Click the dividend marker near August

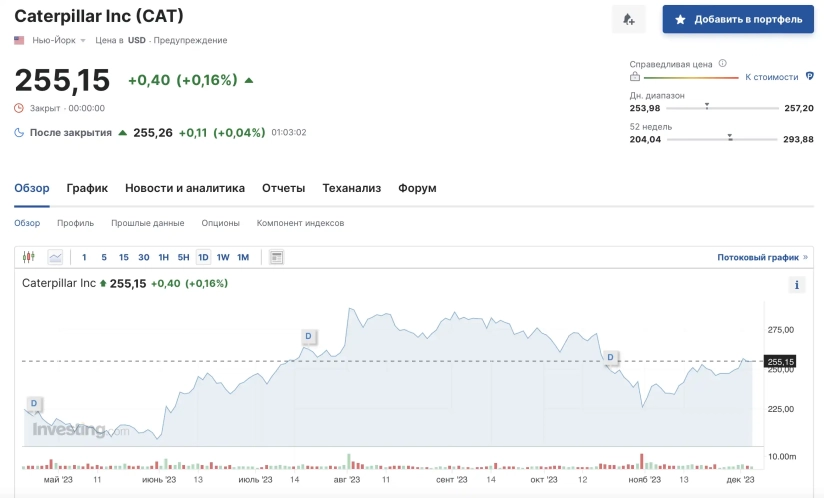308,336
